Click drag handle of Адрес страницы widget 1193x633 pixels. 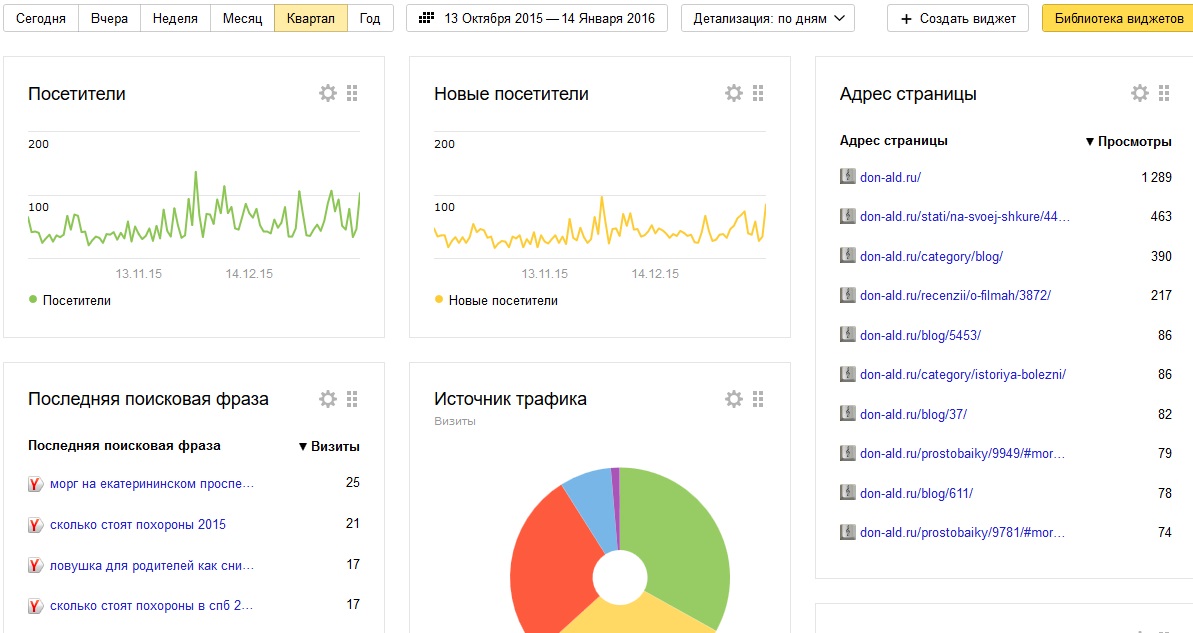pos(1164,94)
